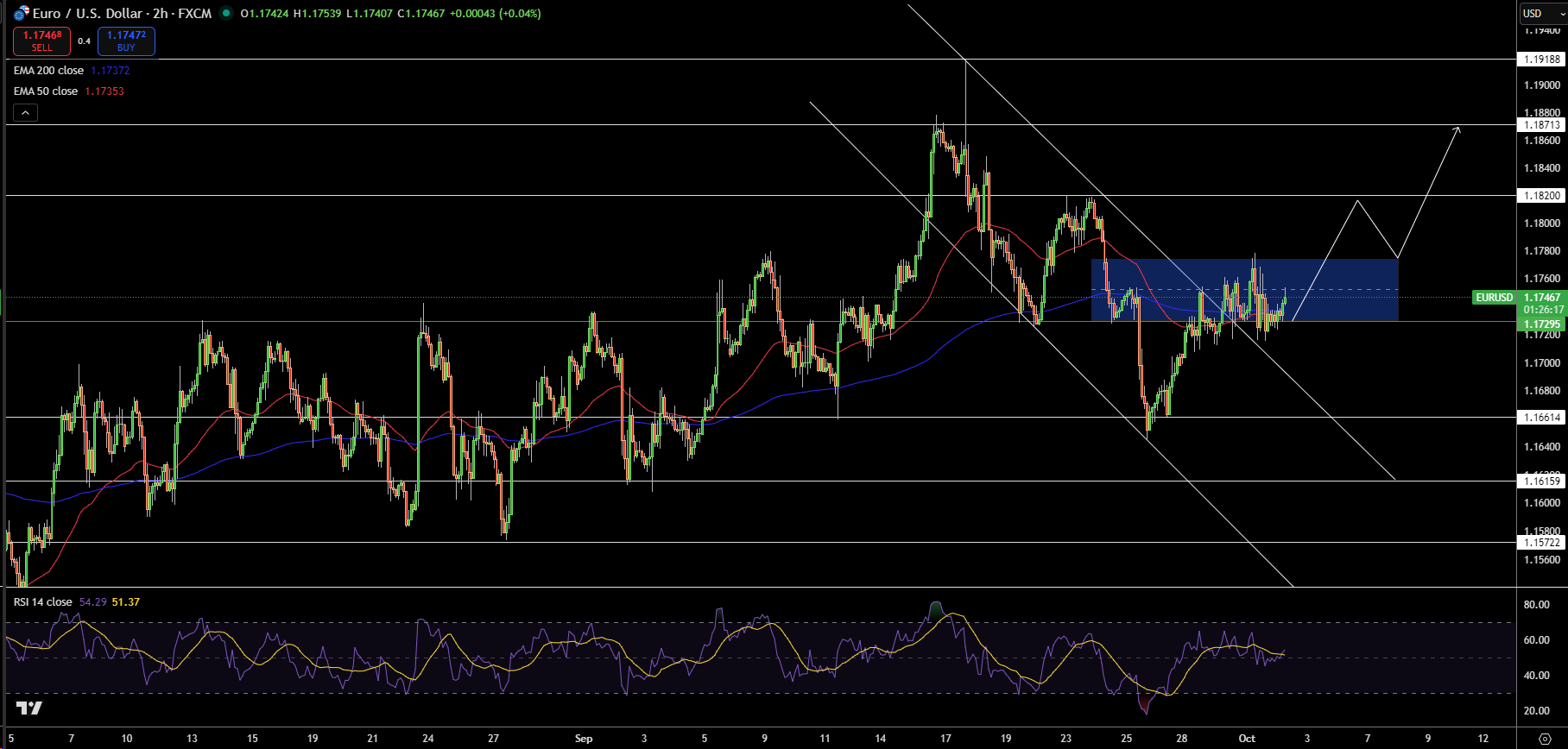
Task: Click the green market status dot
Action: pos(226,13)
